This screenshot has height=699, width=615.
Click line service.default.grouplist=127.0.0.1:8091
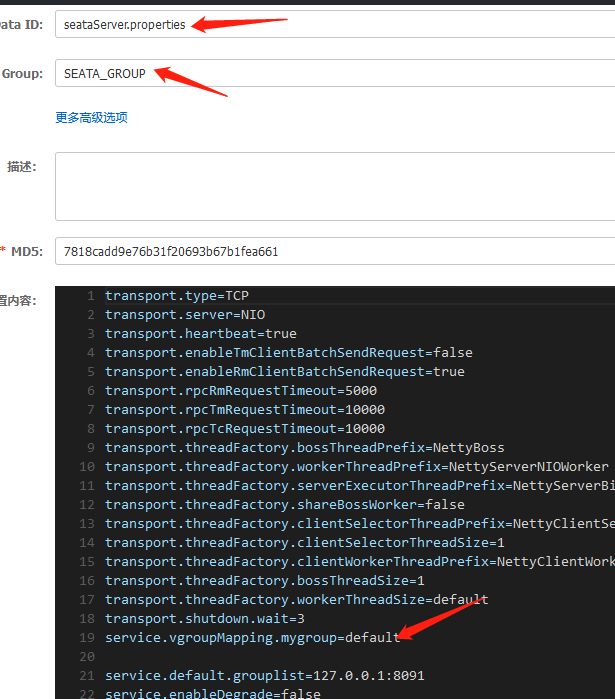265,676
